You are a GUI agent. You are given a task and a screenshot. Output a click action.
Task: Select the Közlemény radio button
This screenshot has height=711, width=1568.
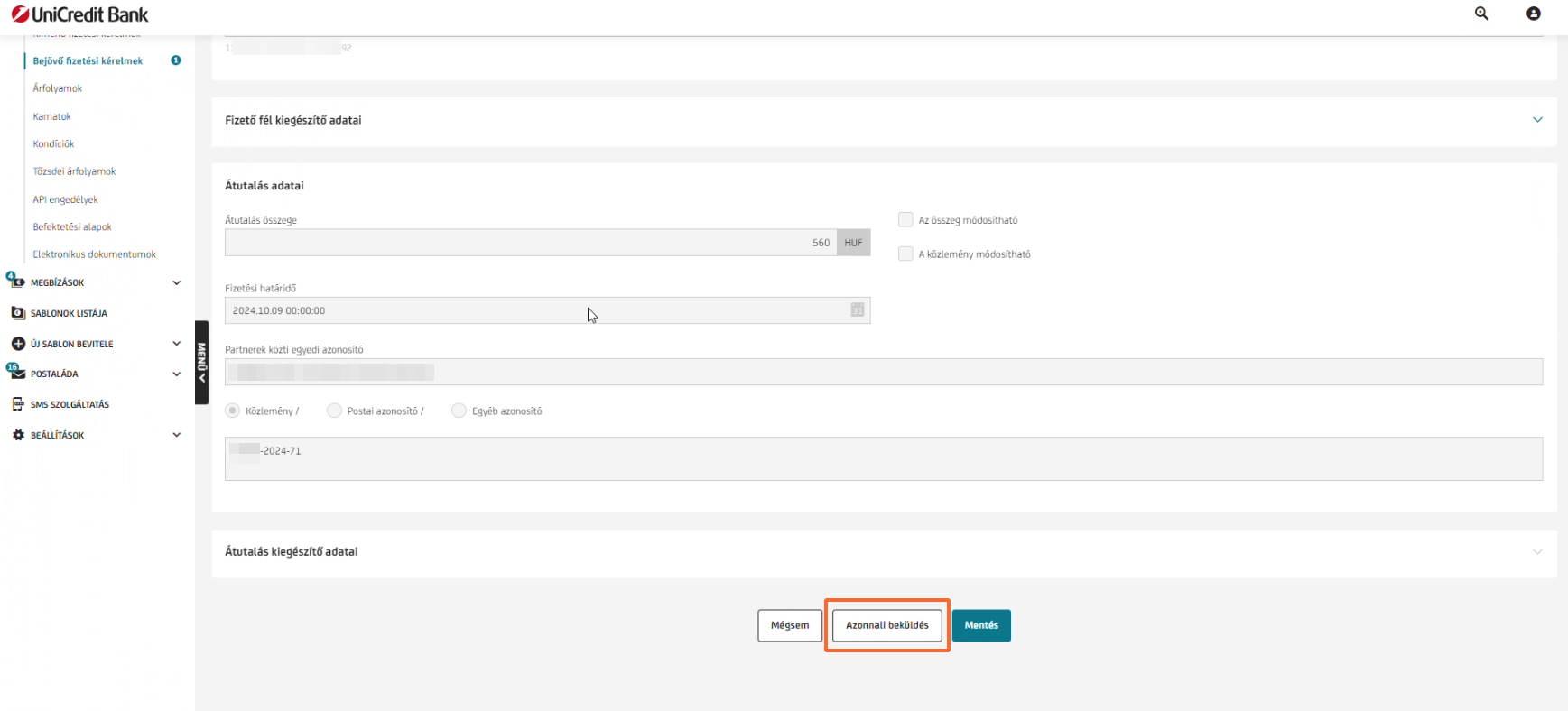(232, 411)
